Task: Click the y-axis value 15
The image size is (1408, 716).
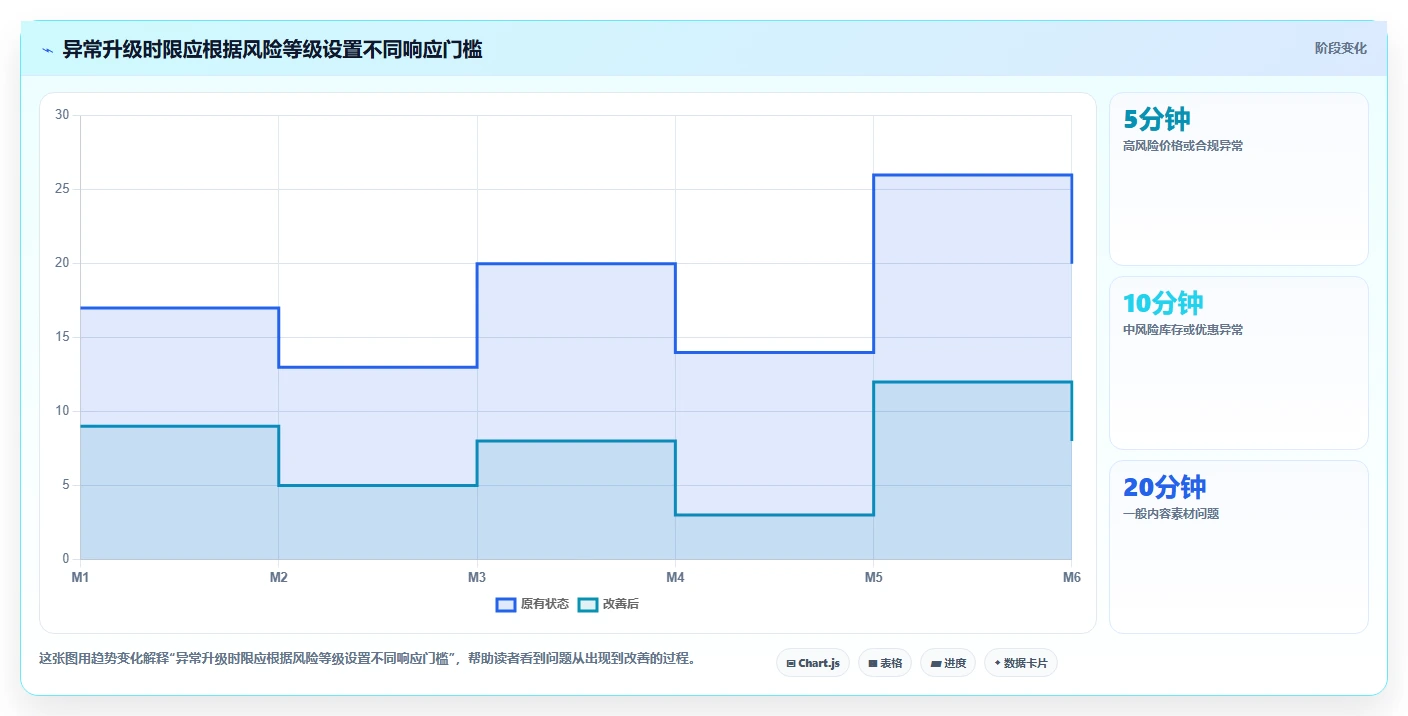Action: [62, 337]
